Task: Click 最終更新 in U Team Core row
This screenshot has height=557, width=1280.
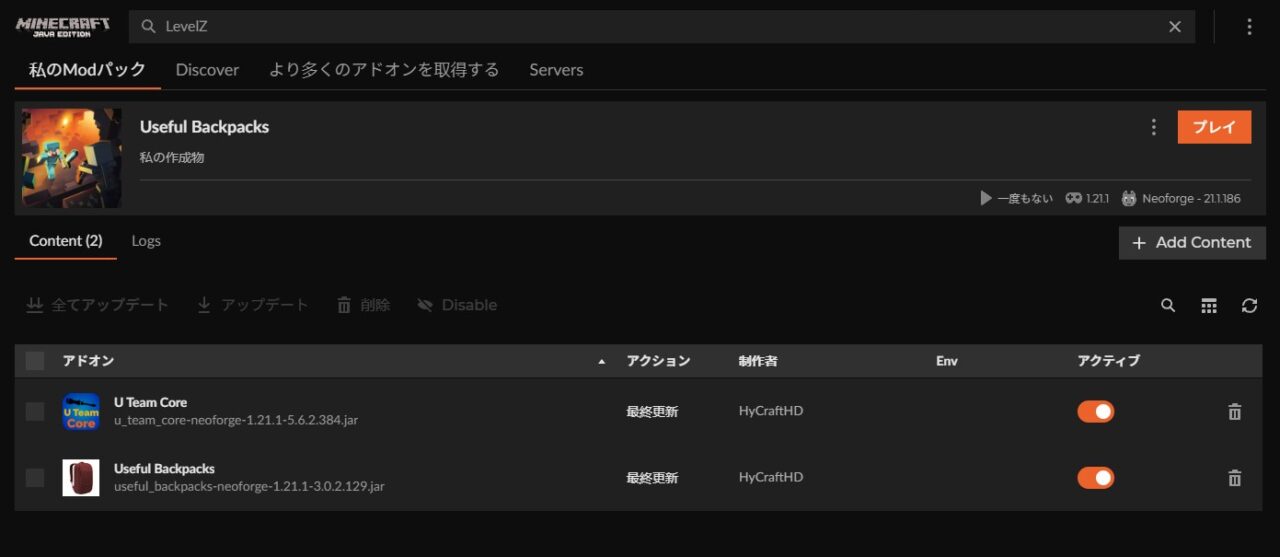Action: point(652,411)
